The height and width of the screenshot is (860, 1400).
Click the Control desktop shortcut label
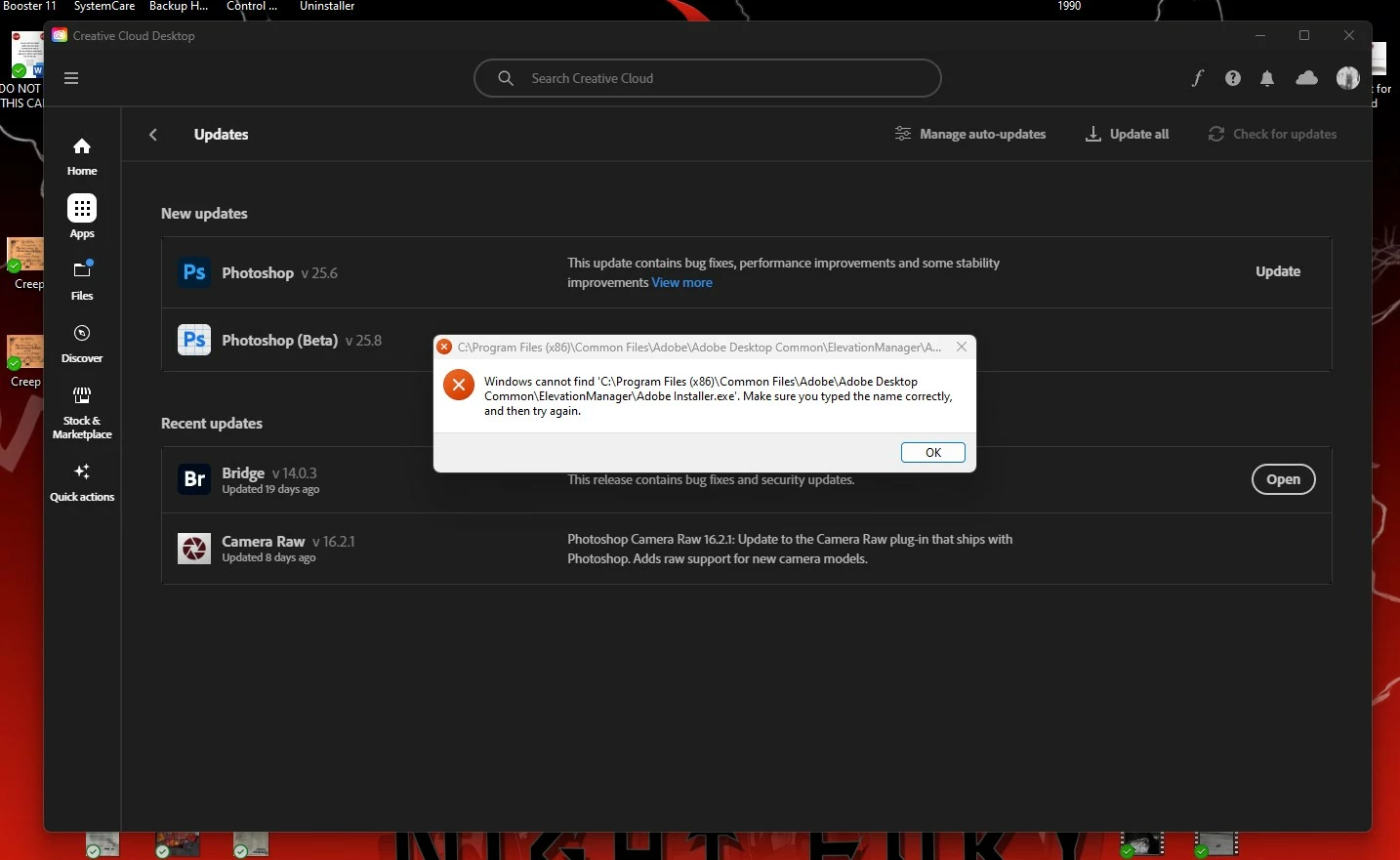click(252, 6)
